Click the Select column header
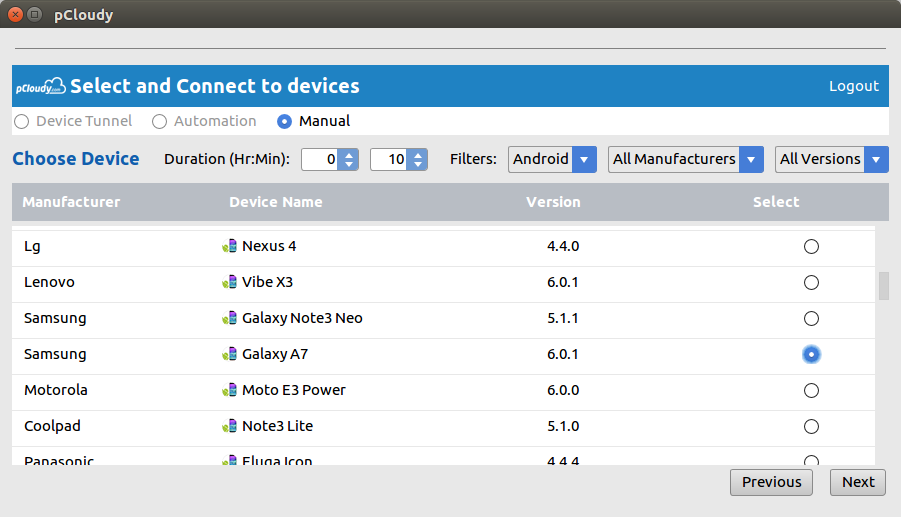This screenshot has width=901, height=517. tap(776, 202)
